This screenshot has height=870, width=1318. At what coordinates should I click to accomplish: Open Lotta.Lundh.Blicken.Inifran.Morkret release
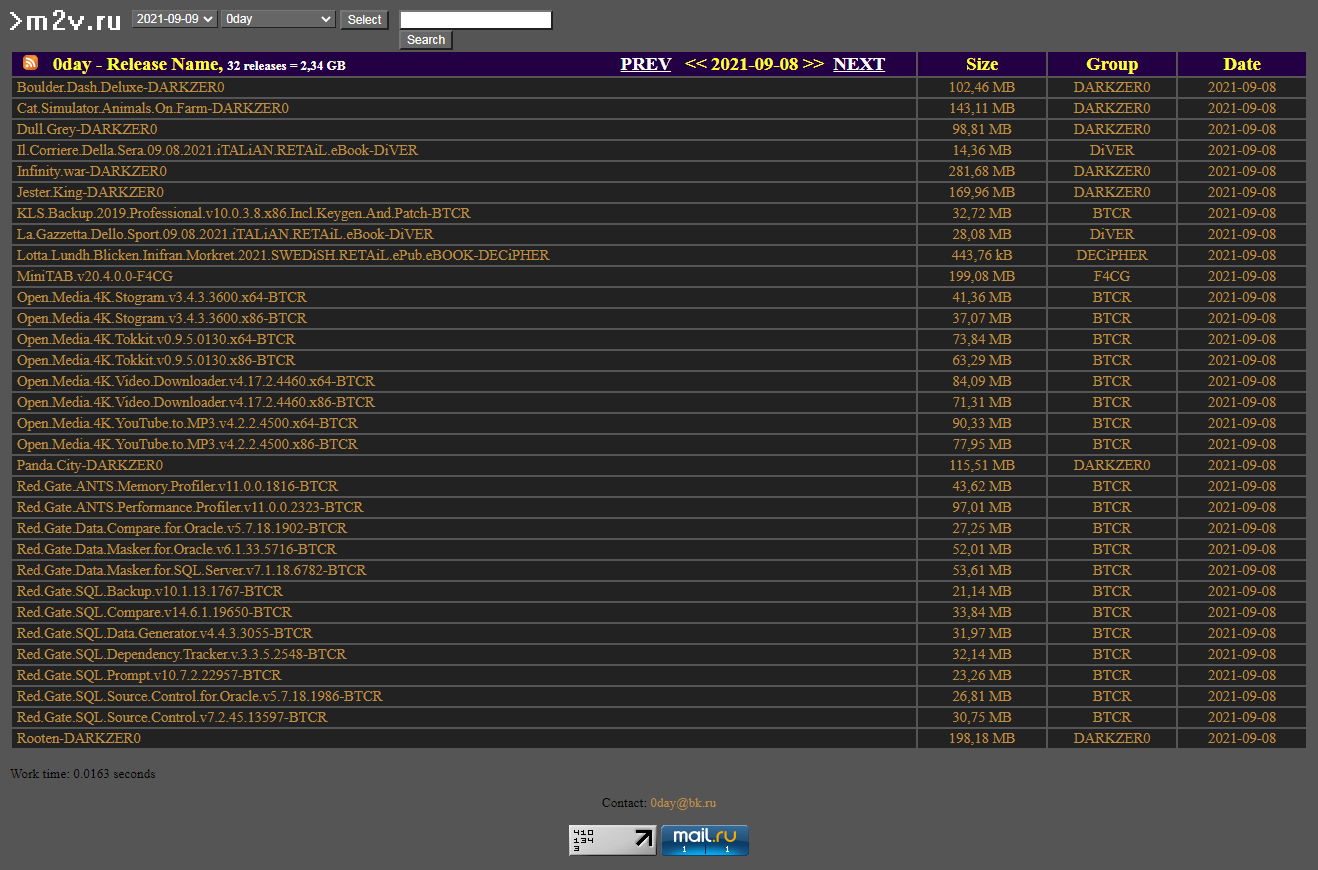pyautogui.click(x=283, y=255)
